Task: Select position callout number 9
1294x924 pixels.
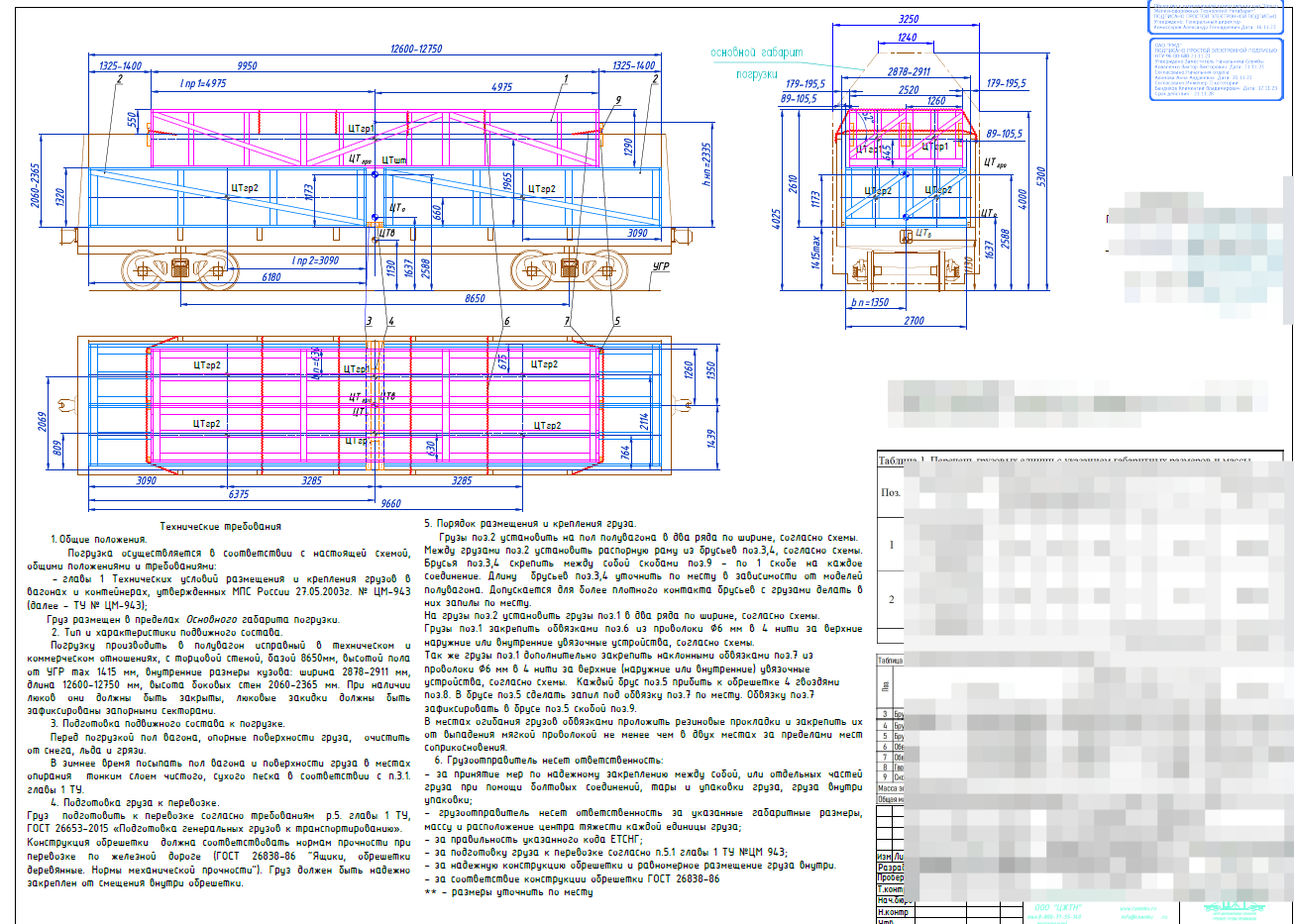Action: coord(618,100)
